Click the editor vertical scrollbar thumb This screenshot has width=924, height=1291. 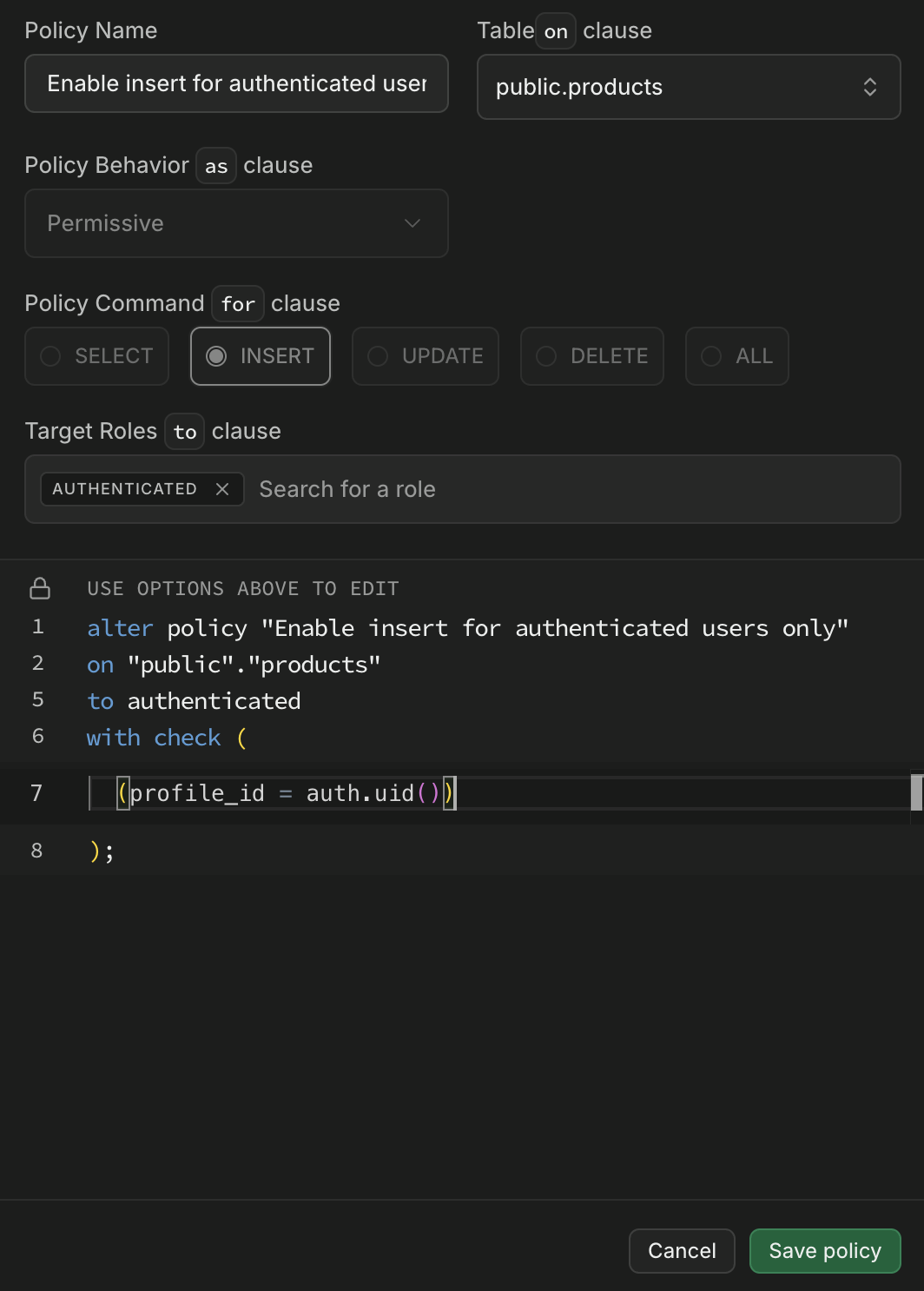(x=916, y=792)
